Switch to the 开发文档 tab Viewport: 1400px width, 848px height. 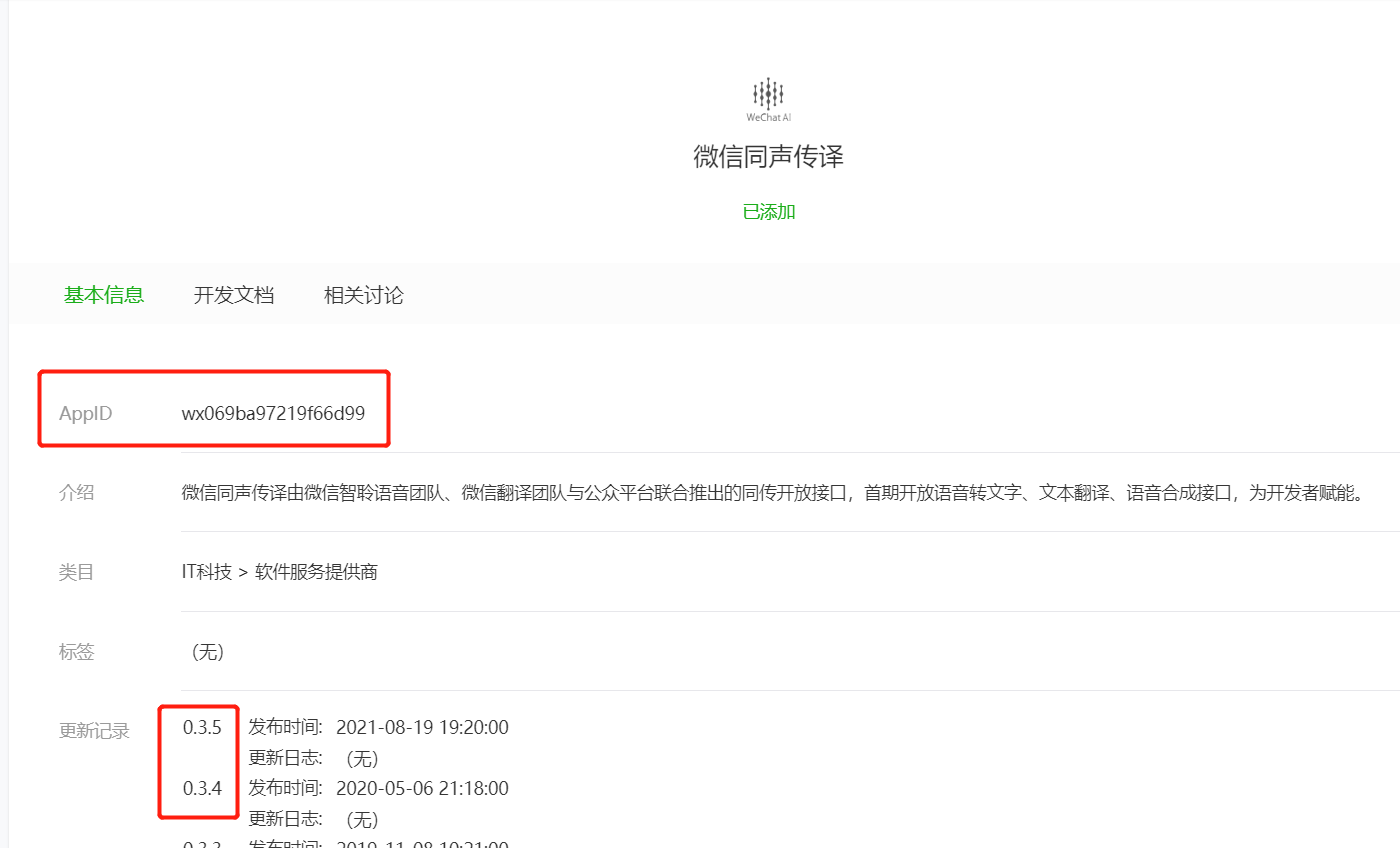click(x=234, y=295)
